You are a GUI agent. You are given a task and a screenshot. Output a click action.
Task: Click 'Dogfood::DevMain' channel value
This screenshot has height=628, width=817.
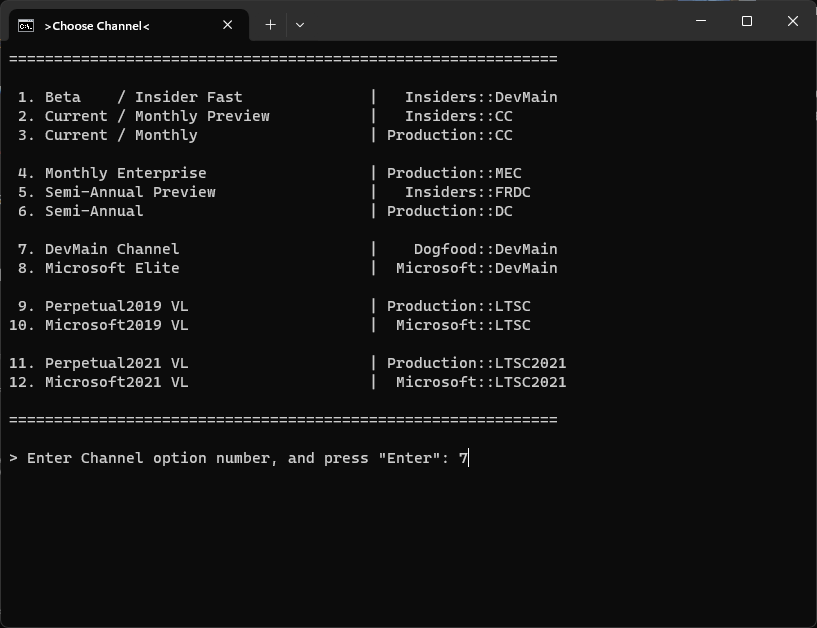pyautogui.click(x=486, y=249)
